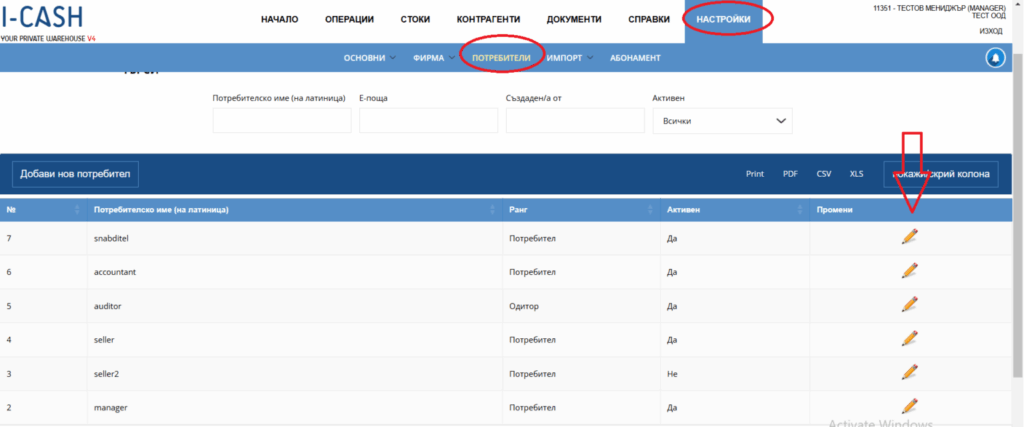This screenshot has width=1024, height=427.
Task: Click Добави нов потребител button
Action: [76, 174]
